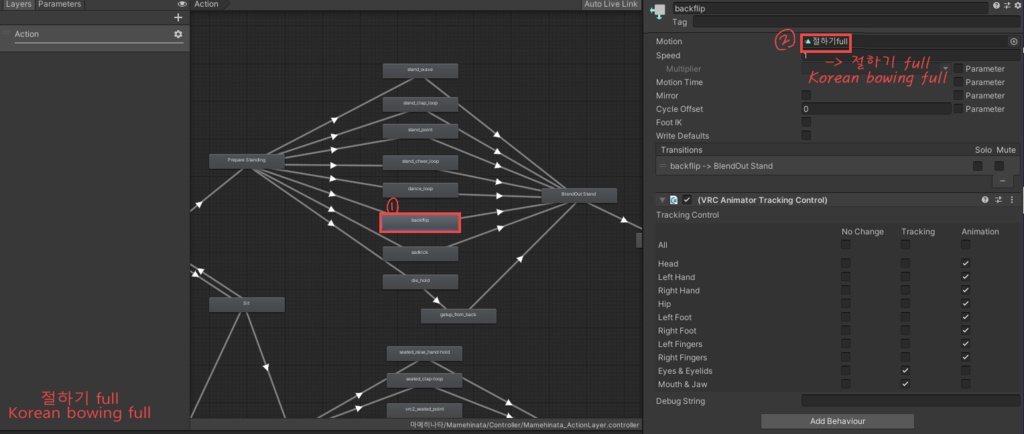
Task: Toggle the eye icon above the layers list
Action: click(x=182, y=5)
